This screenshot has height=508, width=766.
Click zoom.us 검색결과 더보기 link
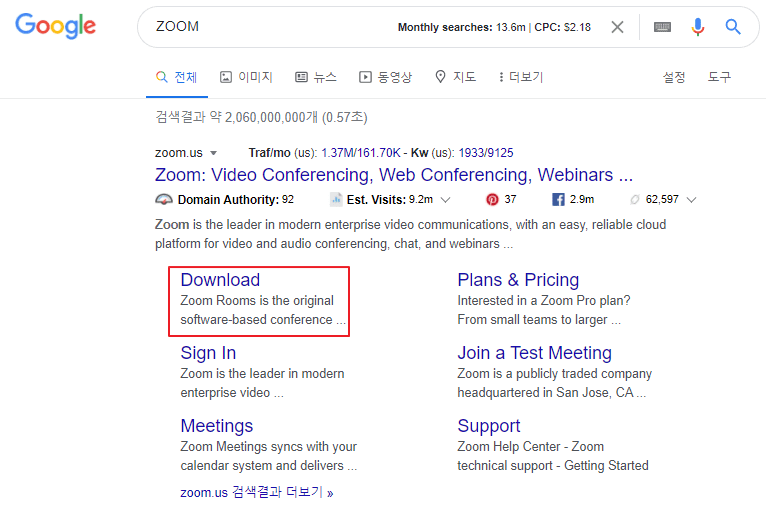click(256, 492)
